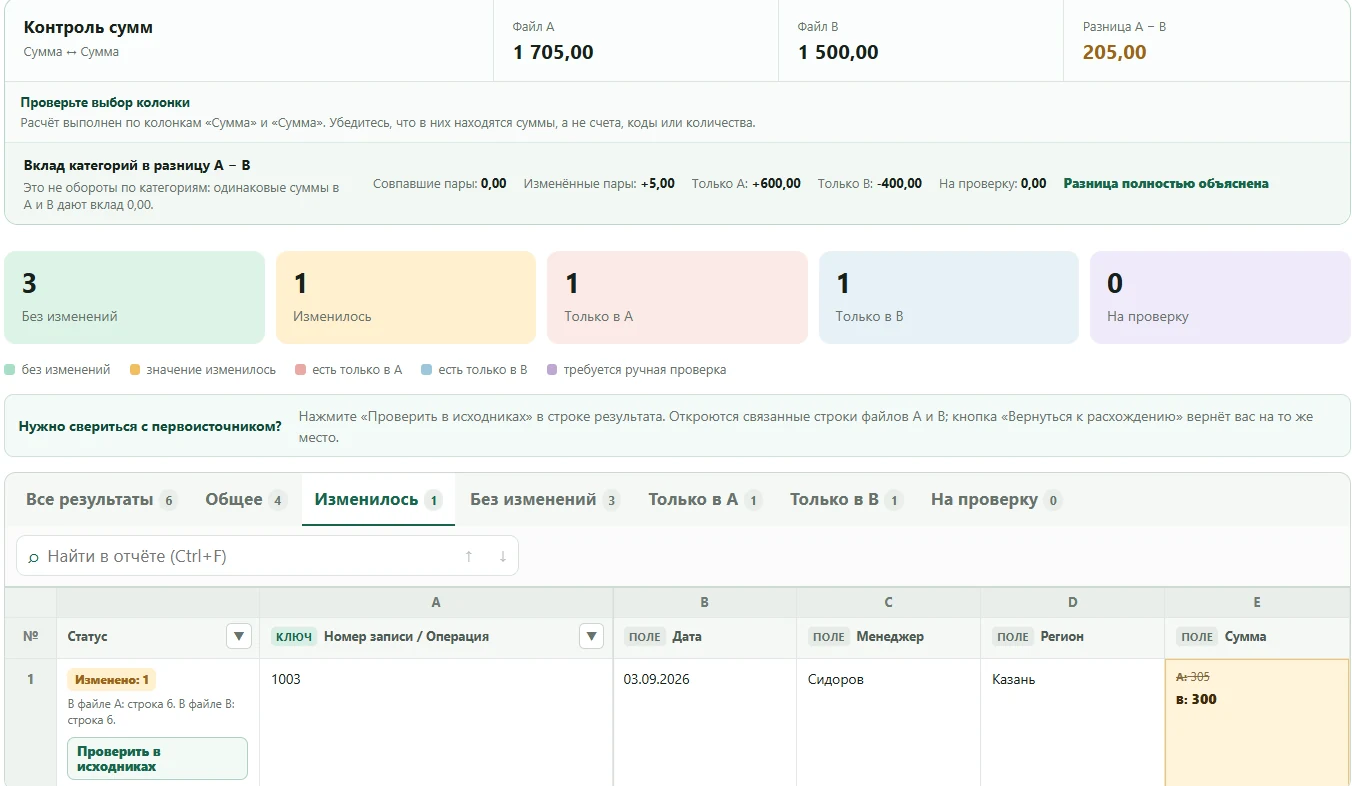This screenshot has width=1352, height=786.
Task: Open the Только в А tab
Action: click(704, 499)
